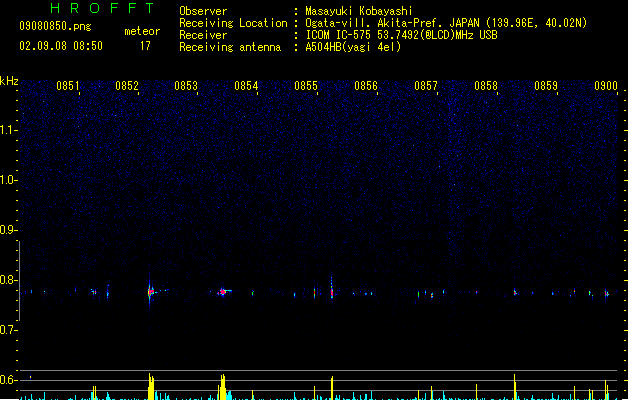Click observer name Masayuki Kobayashi
This screenshot has width=629, height=400.
[359, 11]
